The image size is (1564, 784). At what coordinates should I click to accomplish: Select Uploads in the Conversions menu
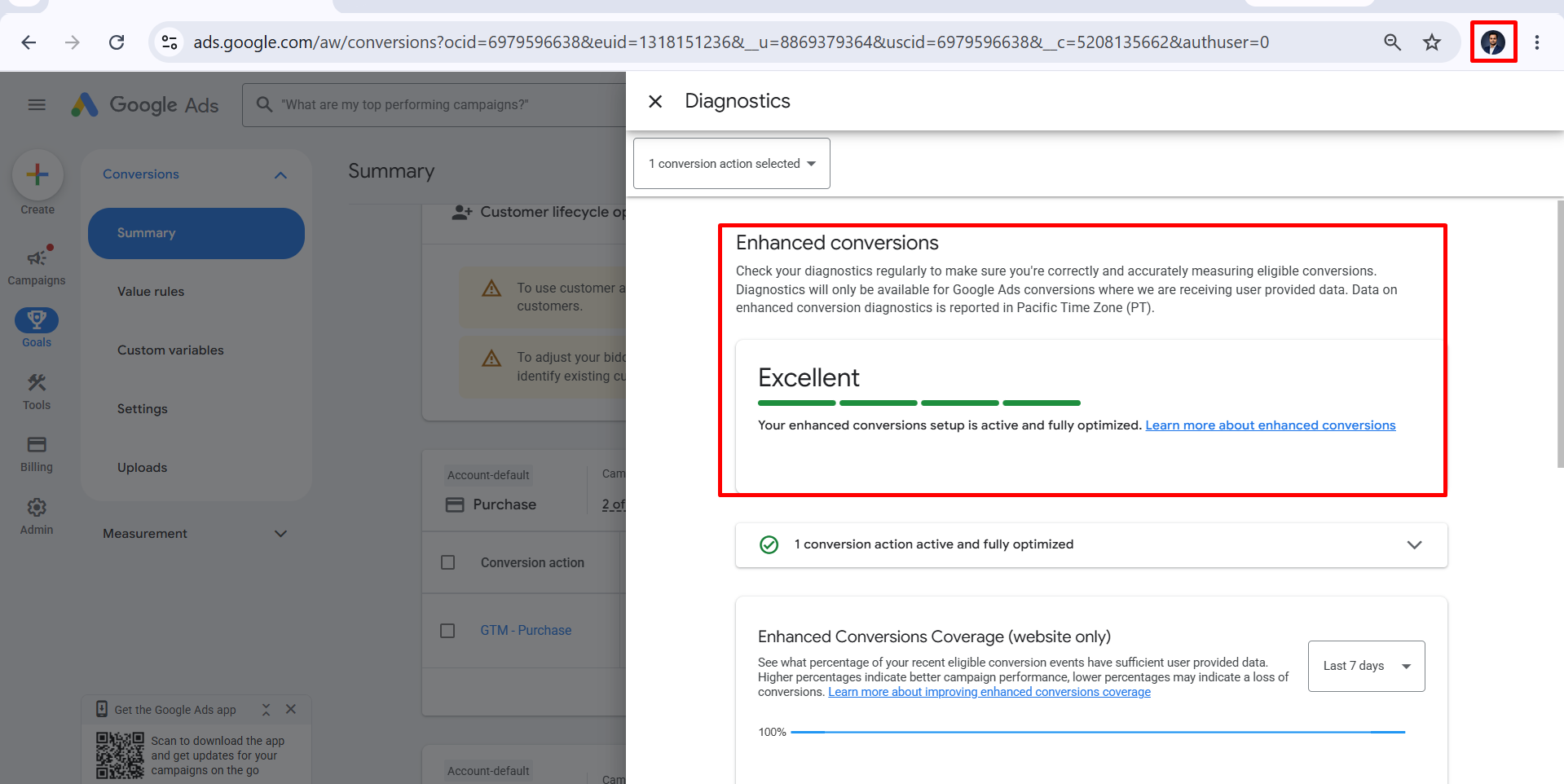tap(143, 468)
